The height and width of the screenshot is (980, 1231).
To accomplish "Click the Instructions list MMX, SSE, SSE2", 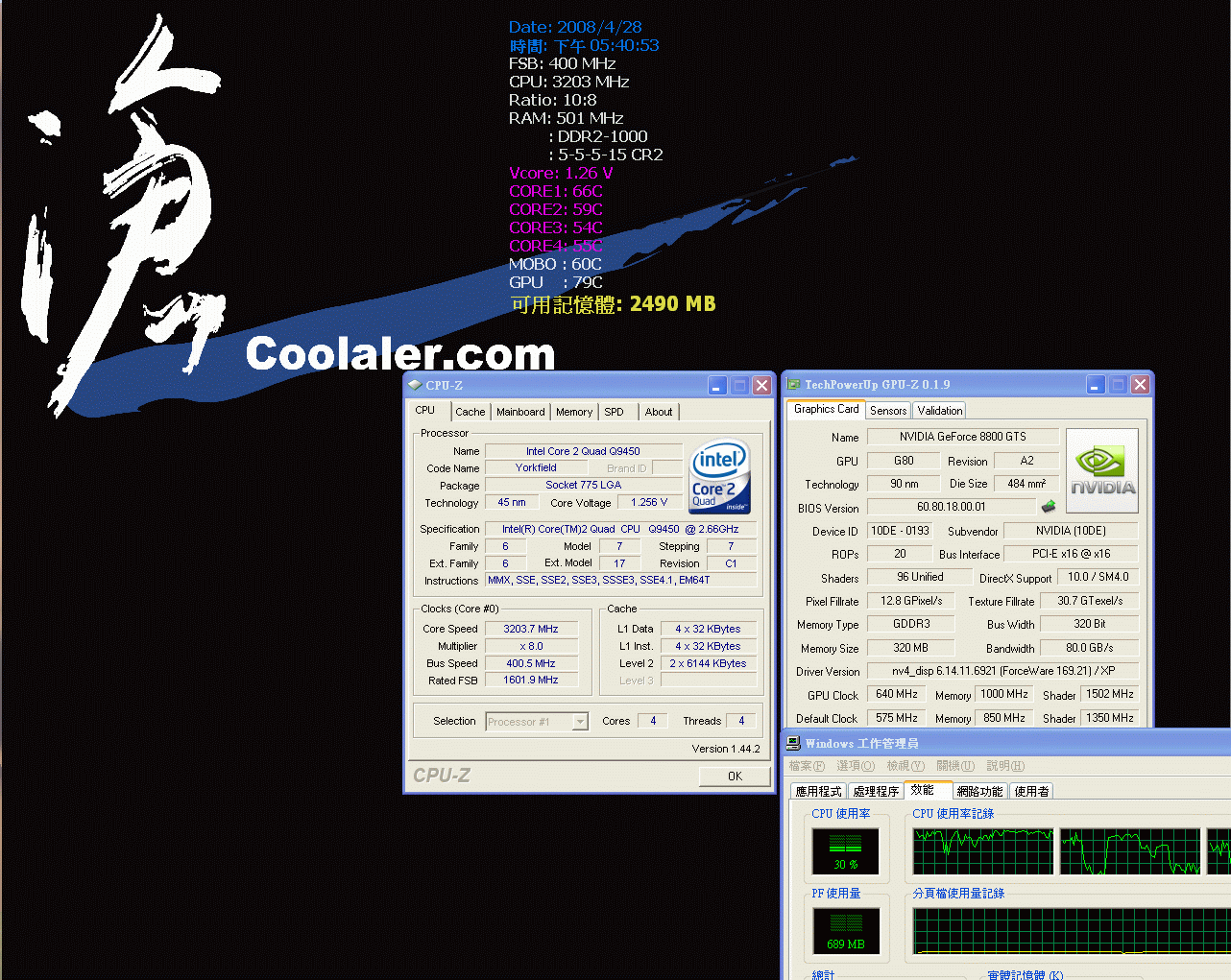I will tap(620, 580).
